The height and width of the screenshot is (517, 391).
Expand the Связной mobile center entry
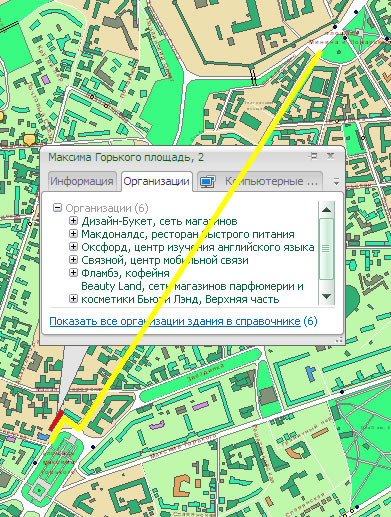coord(73,259)
